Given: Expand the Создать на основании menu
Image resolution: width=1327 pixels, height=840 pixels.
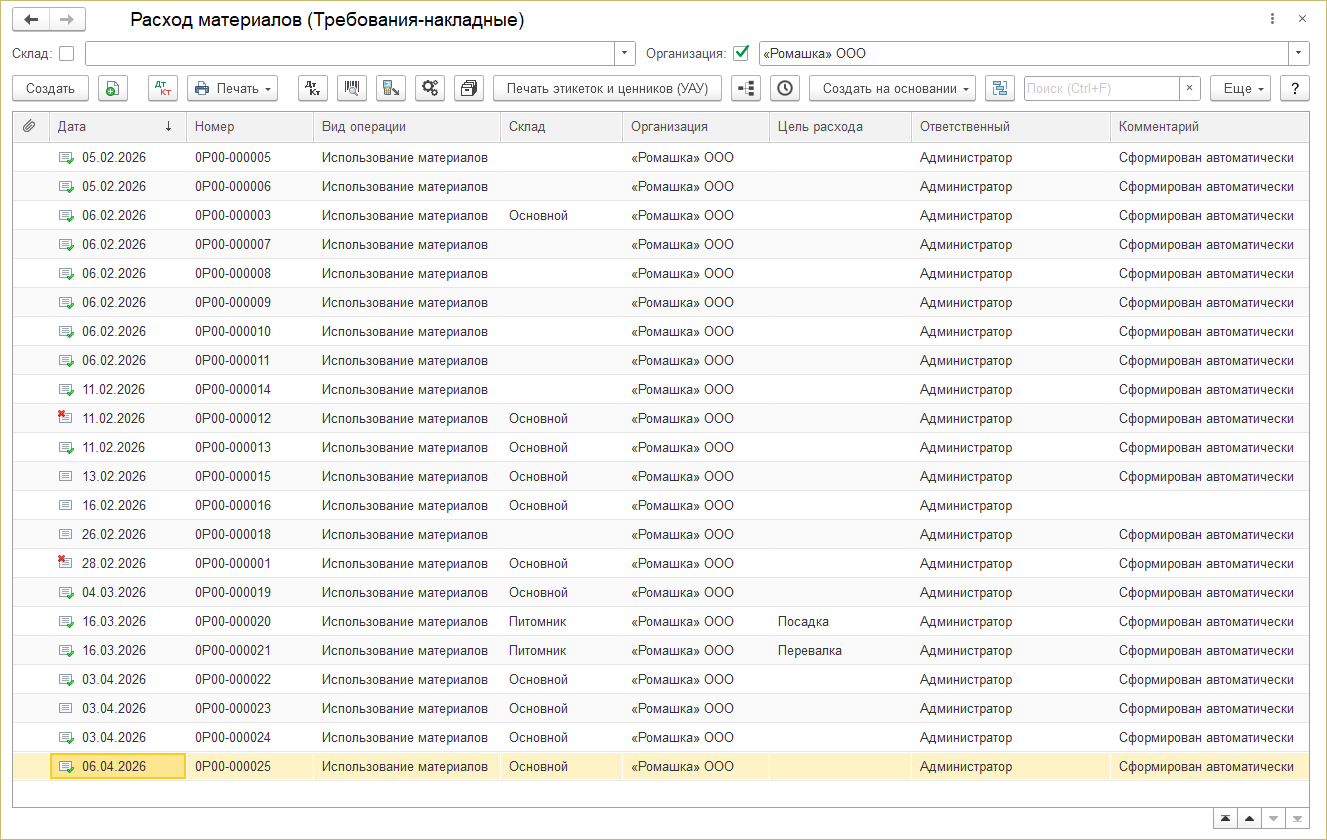Looking at the screenshot, I should [892, 88].
